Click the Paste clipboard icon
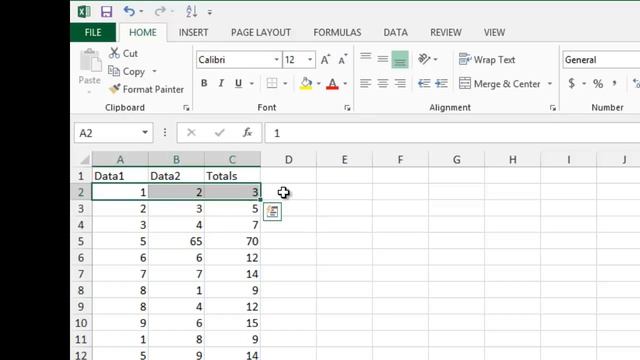Viewport: 640px width, 360px height. point(90,61)
